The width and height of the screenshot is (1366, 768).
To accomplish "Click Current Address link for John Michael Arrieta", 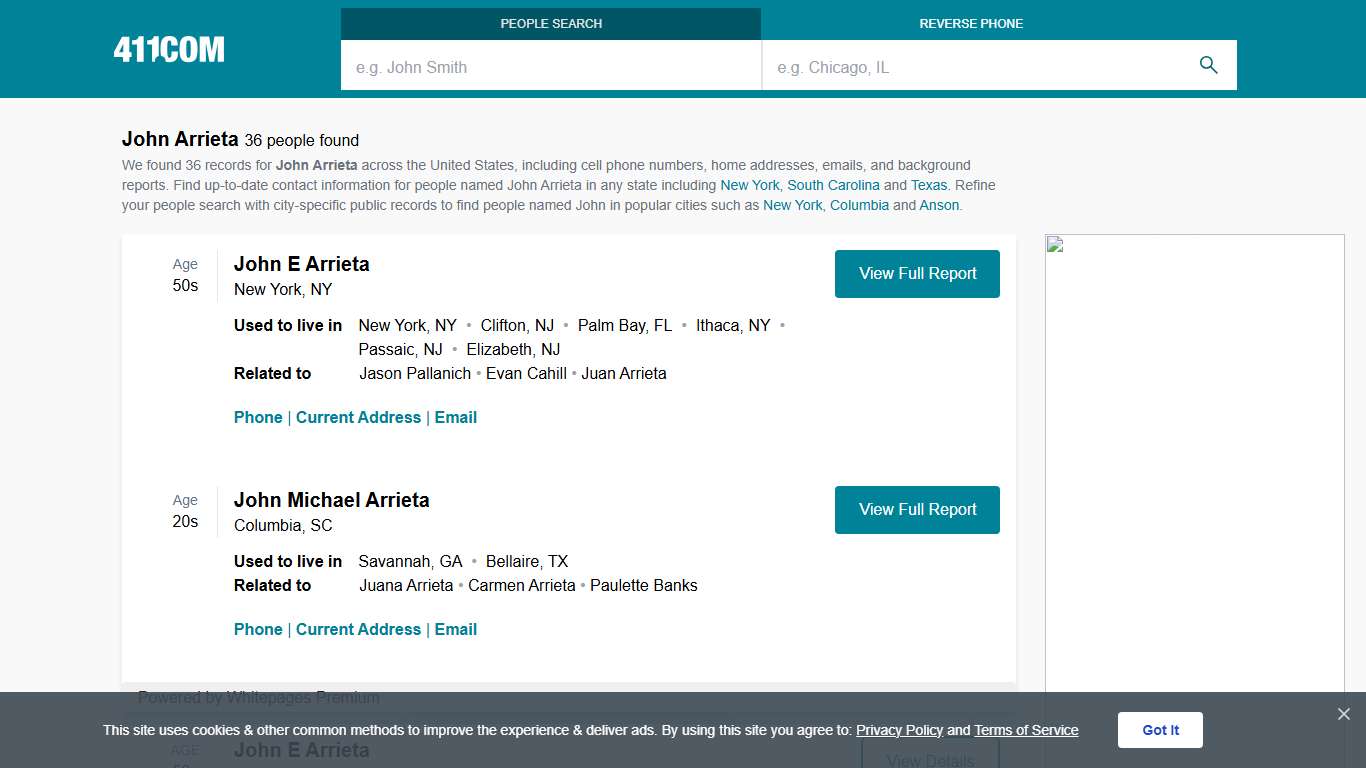I will click(359, 629).
